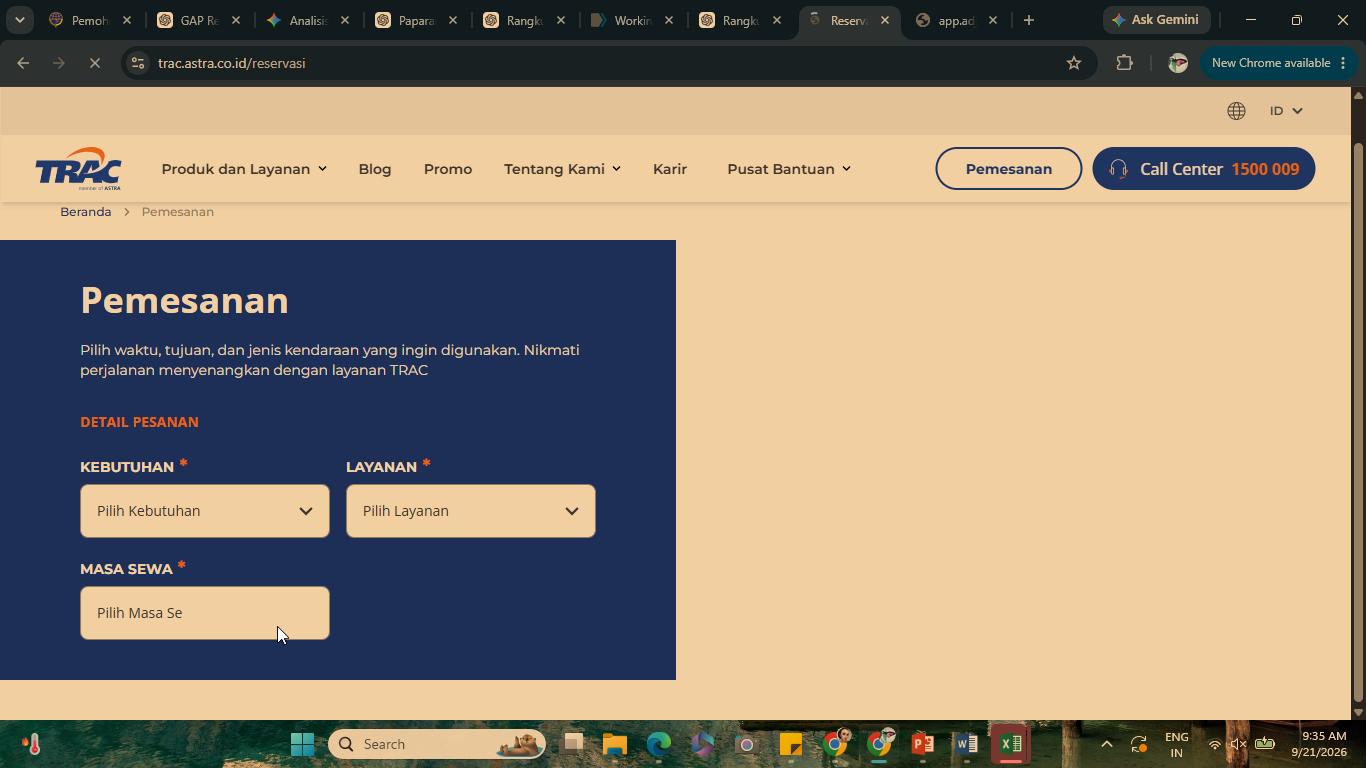Launch Microsoft Edge from taskbar
This screenshot has height=768, width=1366.
658,744
